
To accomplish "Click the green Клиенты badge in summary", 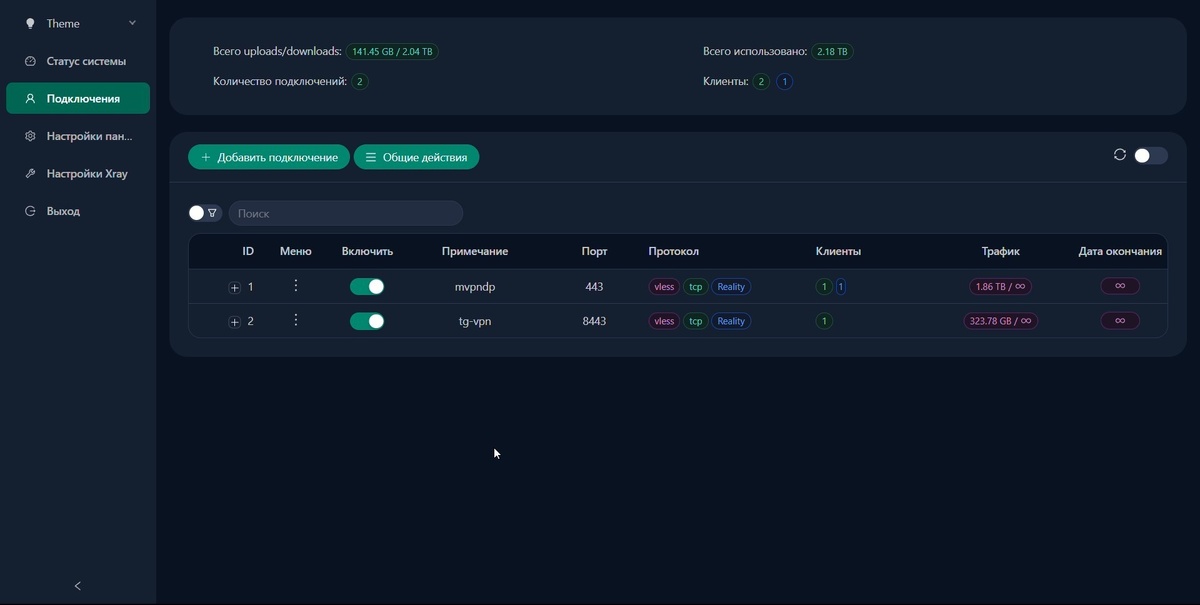I will pos(761,81).
